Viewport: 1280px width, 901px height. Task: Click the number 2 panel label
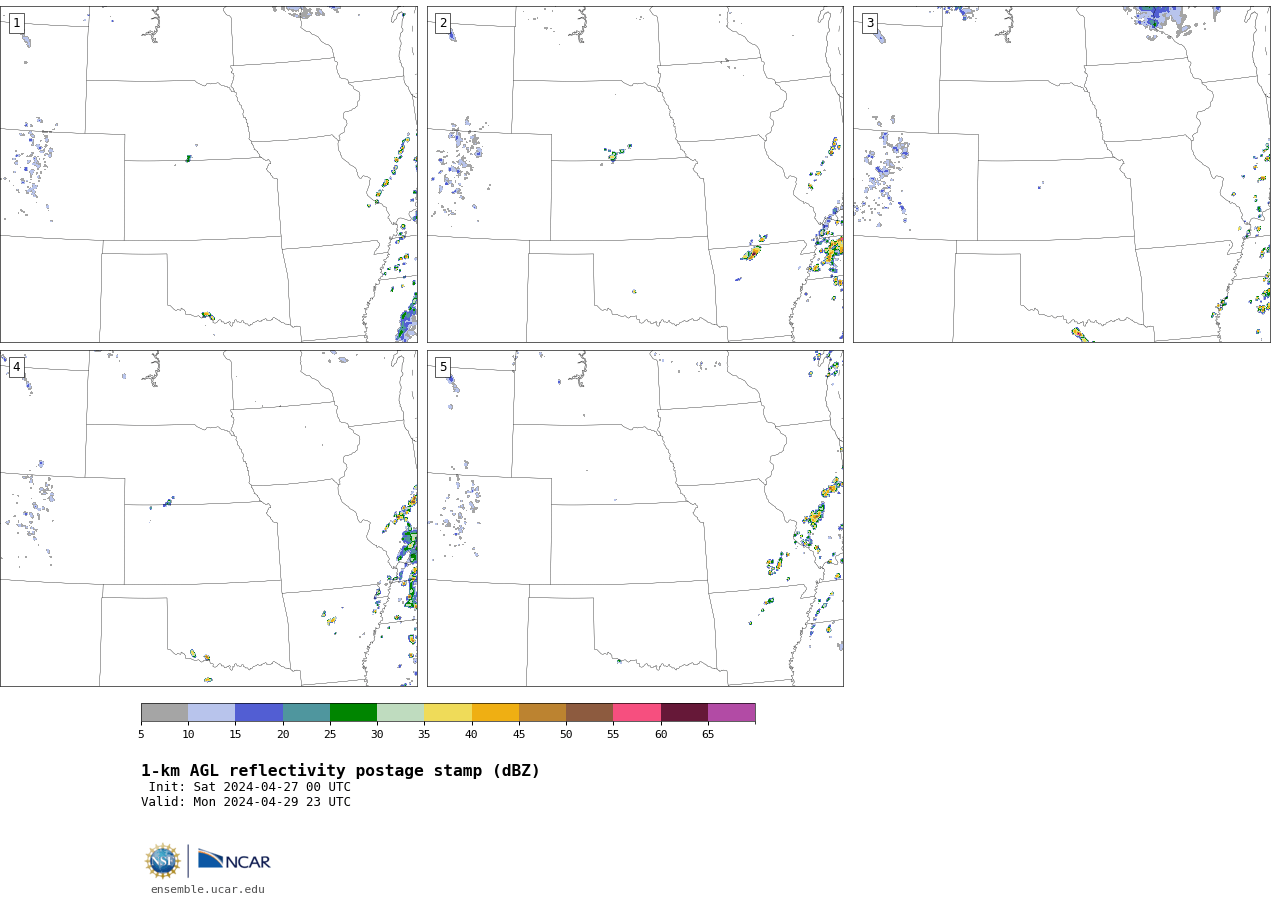[x=443, y=23]
